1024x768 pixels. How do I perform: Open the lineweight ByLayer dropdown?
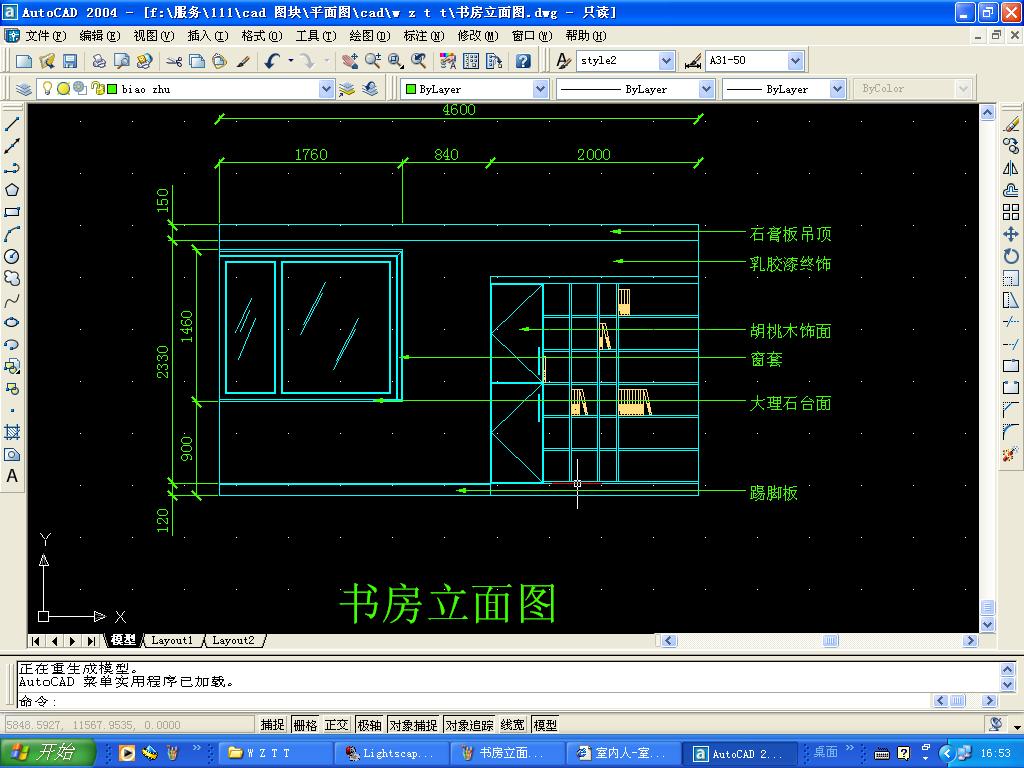point(837,89)
